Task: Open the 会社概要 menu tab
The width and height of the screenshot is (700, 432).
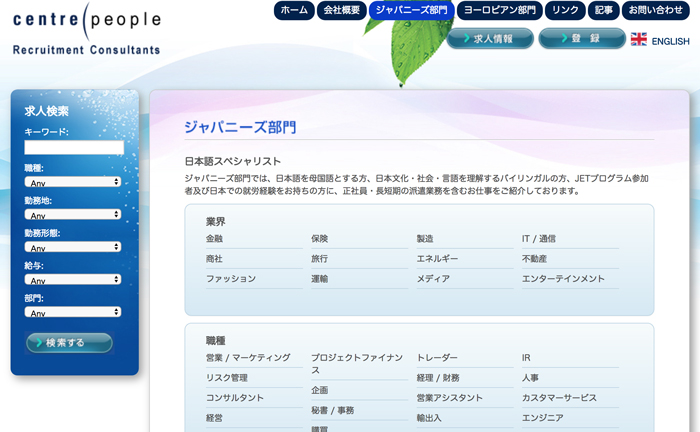Action: click(342, 10)
